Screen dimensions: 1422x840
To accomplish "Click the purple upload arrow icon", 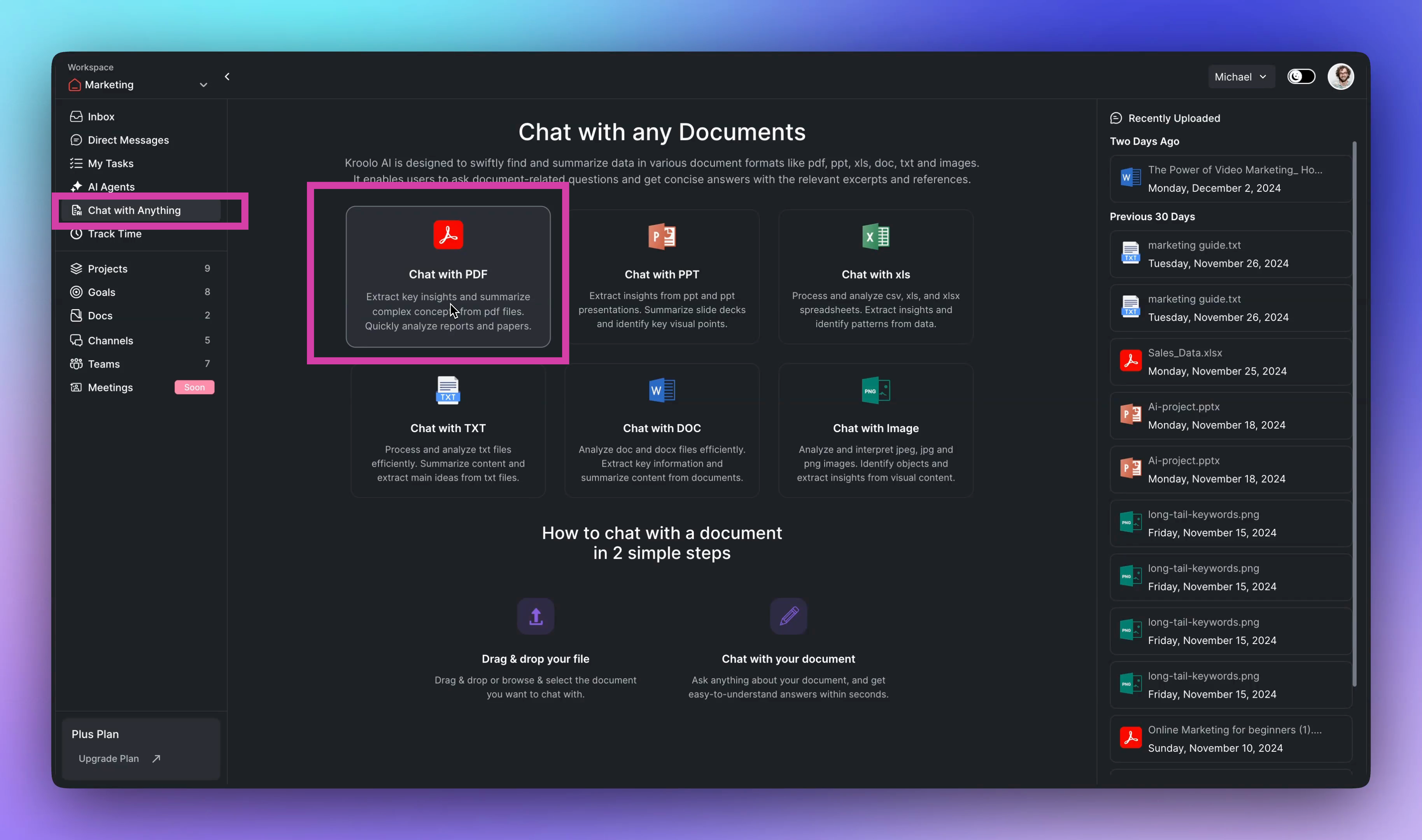I will pyautogui.click(x=536, y=616).
